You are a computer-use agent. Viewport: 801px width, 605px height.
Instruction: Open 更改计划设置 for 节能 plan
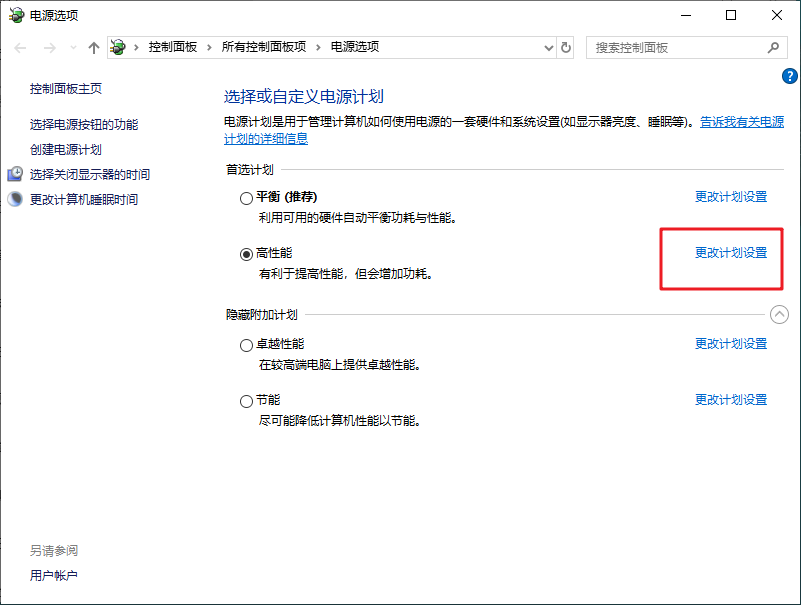point(731,400)
